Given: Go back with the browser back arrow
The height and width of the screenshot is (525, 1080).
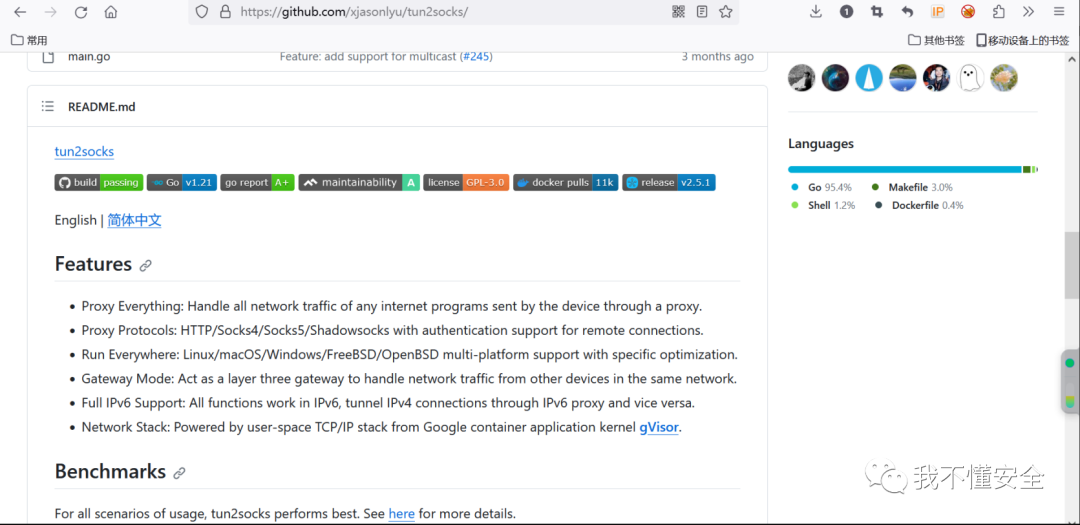Looking at the screenshot, I should pos(21,12).
